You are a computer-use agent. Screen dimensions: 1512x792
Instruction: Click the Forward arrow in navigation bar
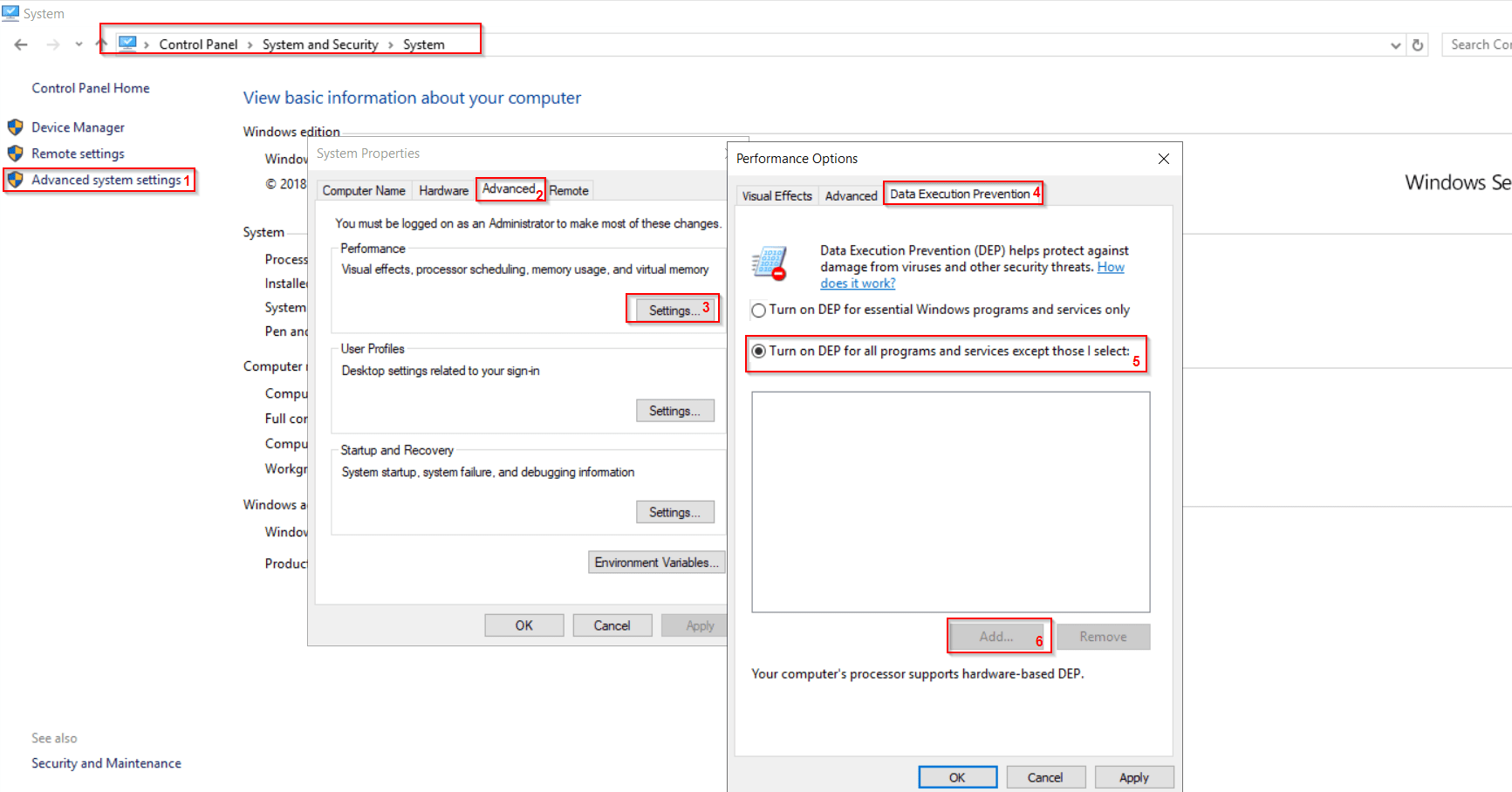(x=53, y=44)
